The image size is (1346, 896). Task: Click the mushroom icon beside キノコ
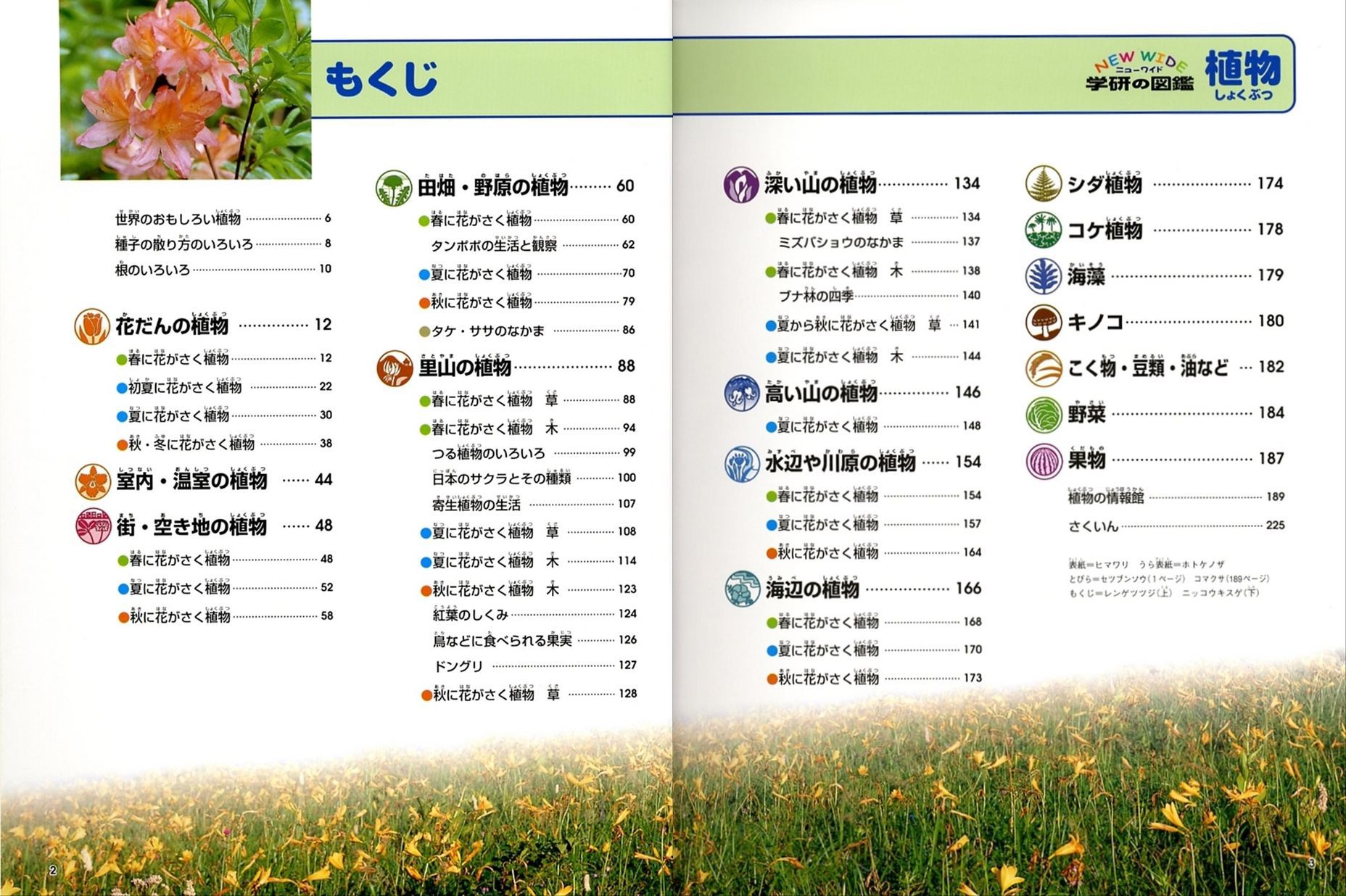pos(1044,322)
